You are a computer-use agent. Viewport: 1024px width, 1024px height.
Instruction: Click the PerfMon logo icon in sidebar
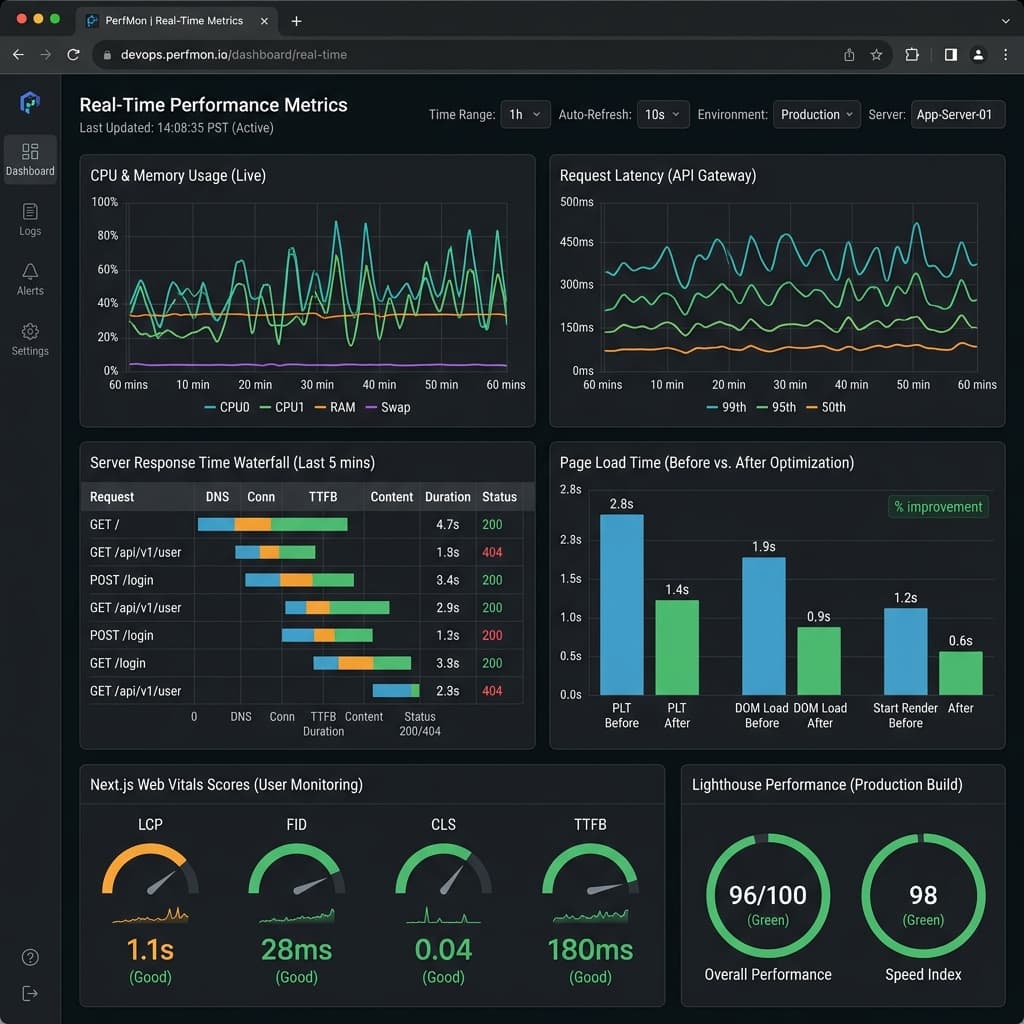[x=29, y=103]
